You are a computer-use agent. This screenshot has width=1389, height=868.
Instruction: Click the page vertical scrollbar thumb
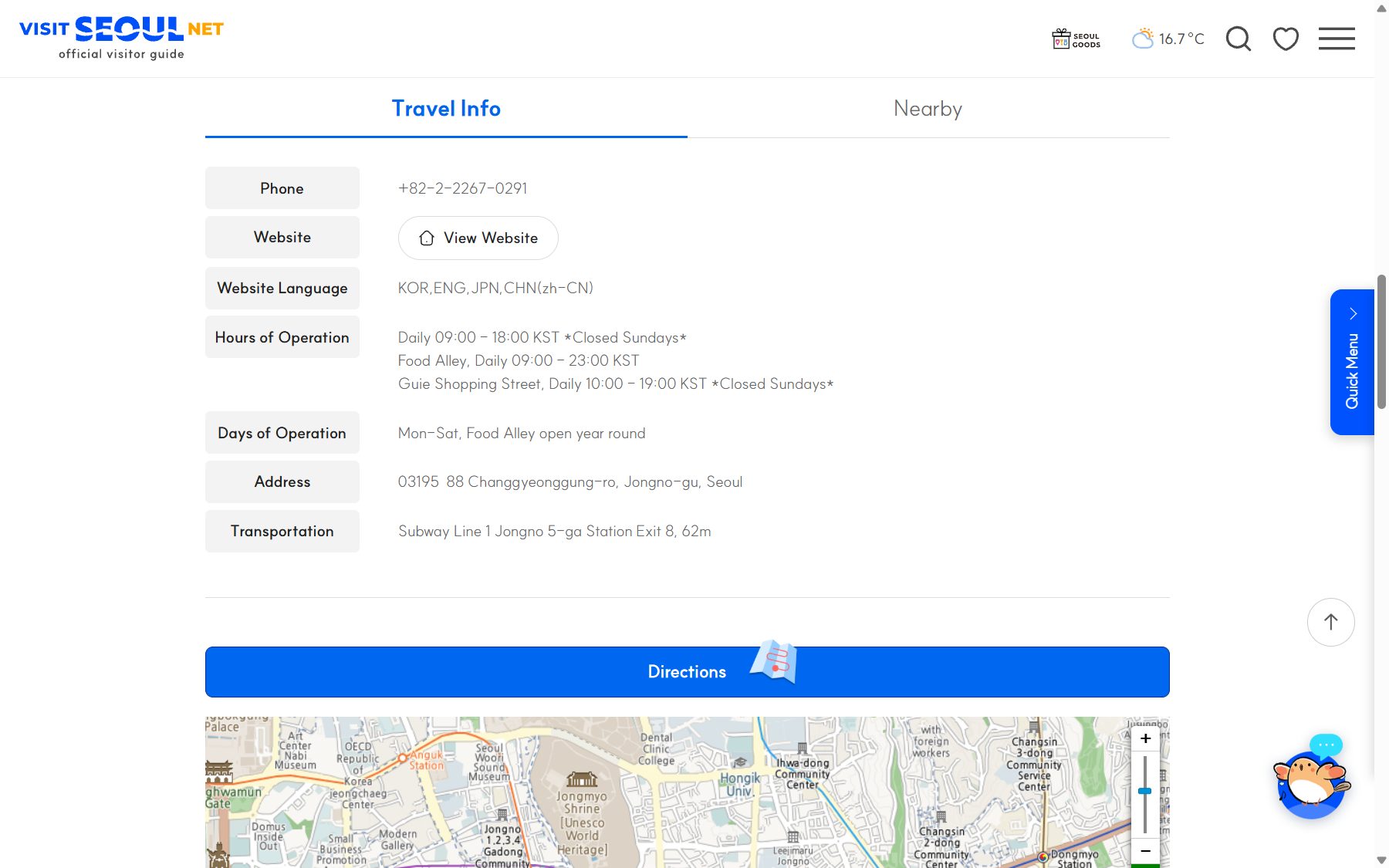[1381, 342]
